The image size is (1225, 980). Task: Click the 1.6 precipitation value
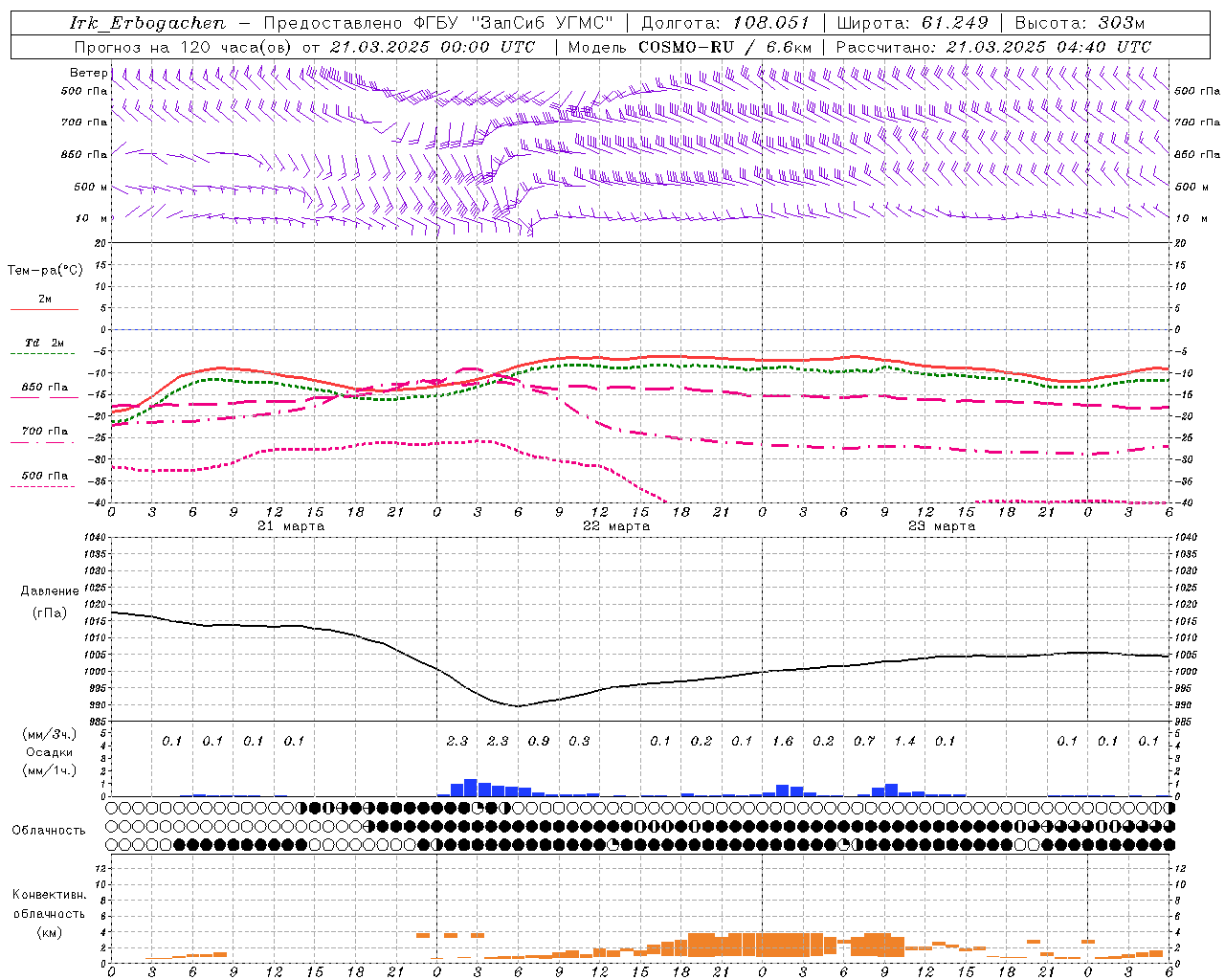783,741
